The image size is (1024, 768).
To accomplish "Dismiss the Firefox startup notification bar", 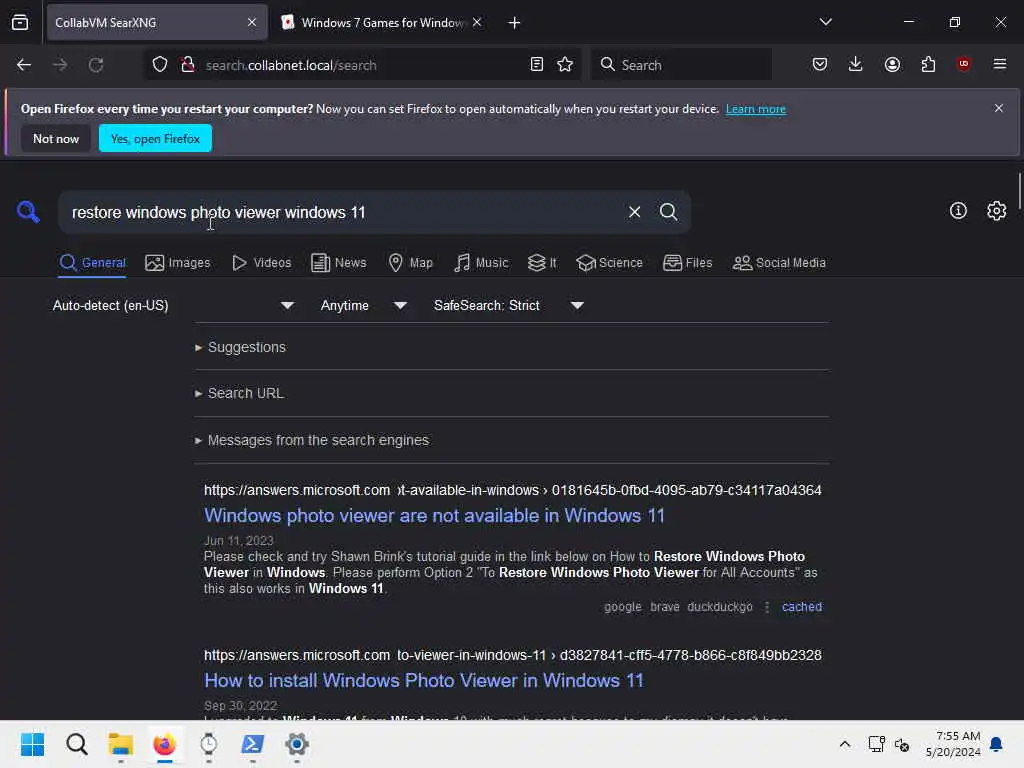I will click(998, 108).
